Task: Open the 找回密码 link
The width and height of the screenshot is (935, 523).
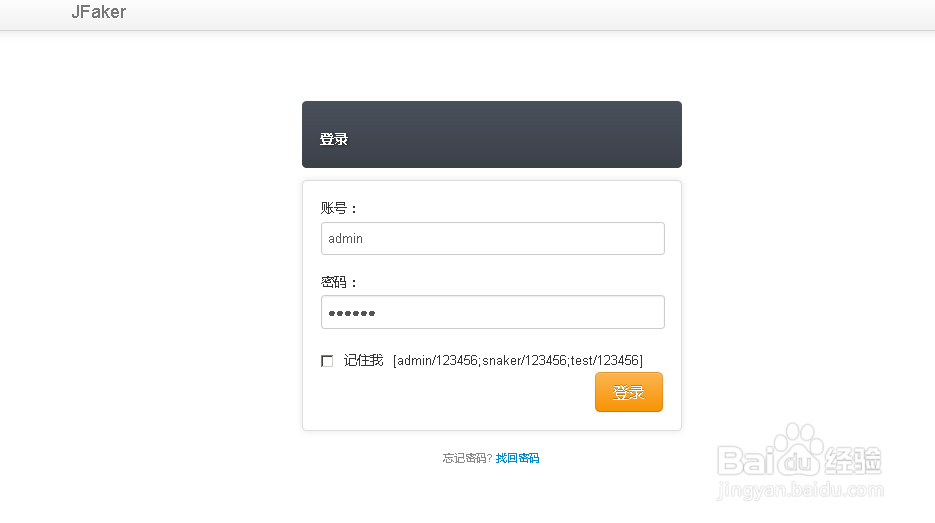Action: (x=517, y=459)
